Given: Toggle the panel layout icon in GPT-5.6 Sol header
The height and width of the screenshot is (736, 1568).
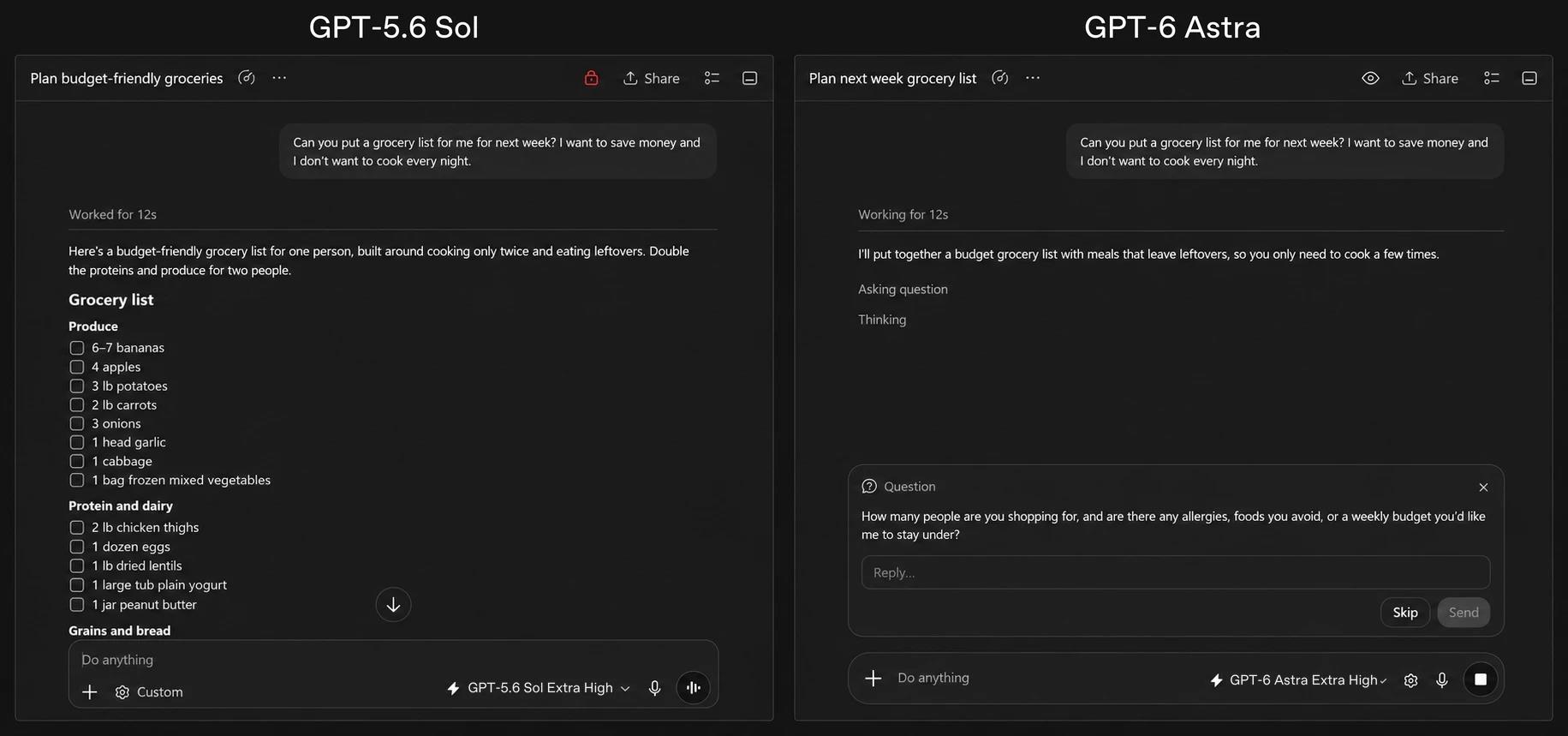Looking at the screenshot, I should click(749, 78).
